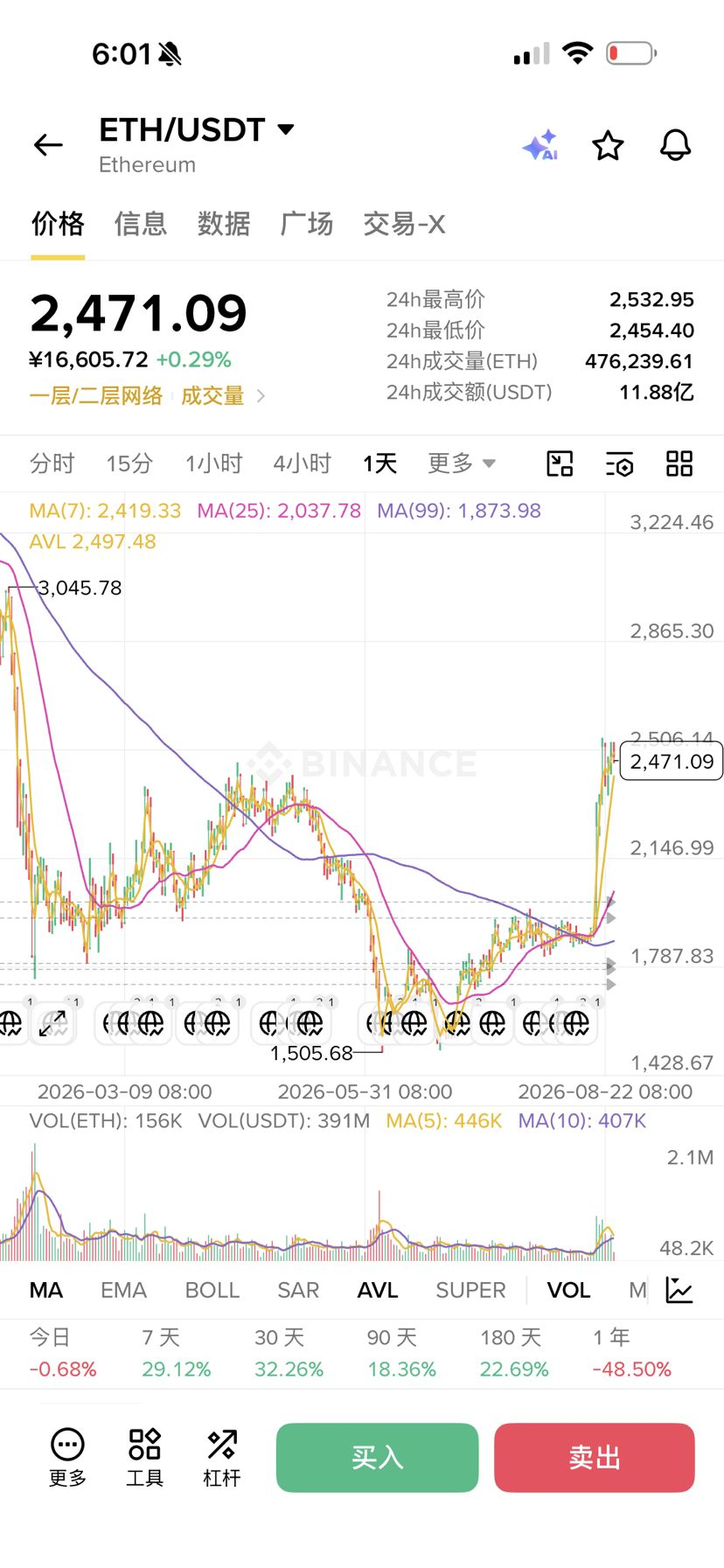Go back with the left arrow

coord(48,145)
